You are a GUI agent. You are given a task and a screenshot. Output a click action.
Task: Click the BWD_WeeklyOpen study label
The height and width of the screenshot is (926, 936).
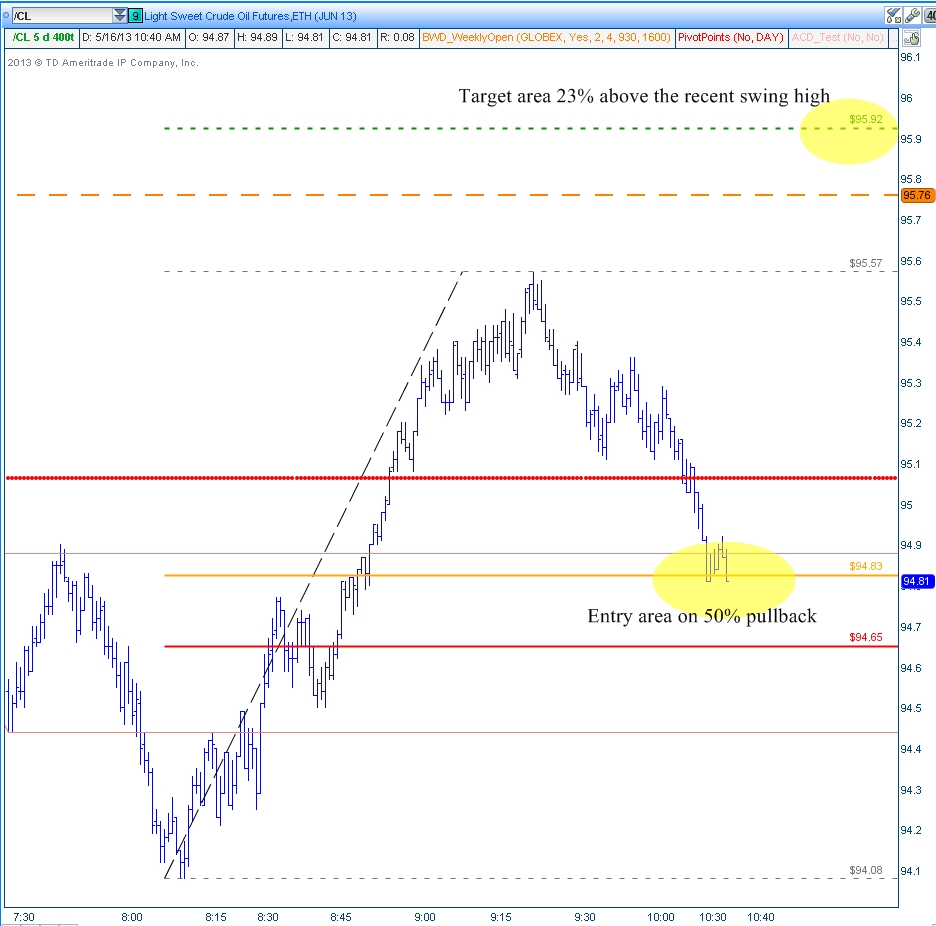click(x=546, y=38)
